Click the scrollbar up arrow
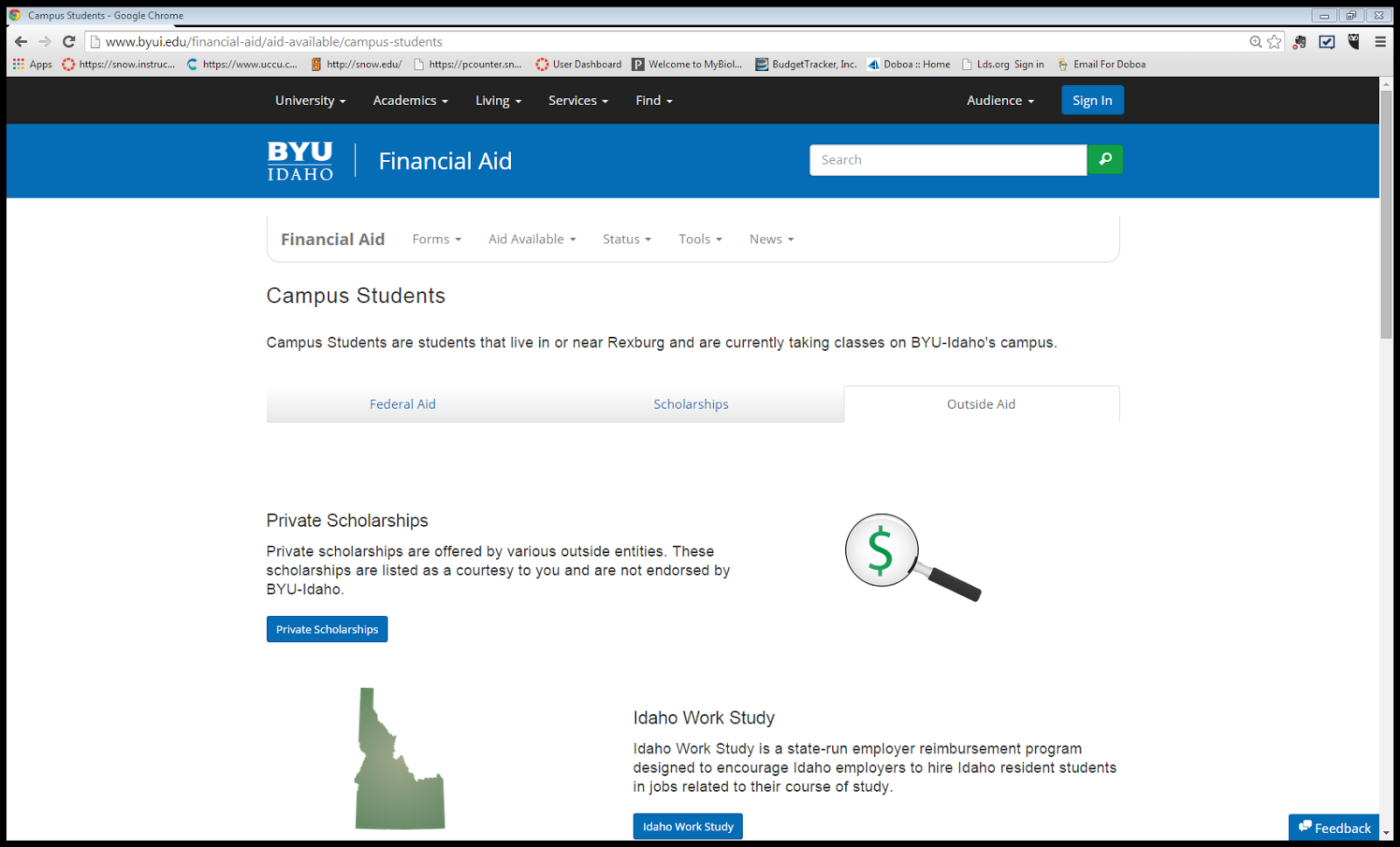Screen dimensions: 1400x847 1386,83
